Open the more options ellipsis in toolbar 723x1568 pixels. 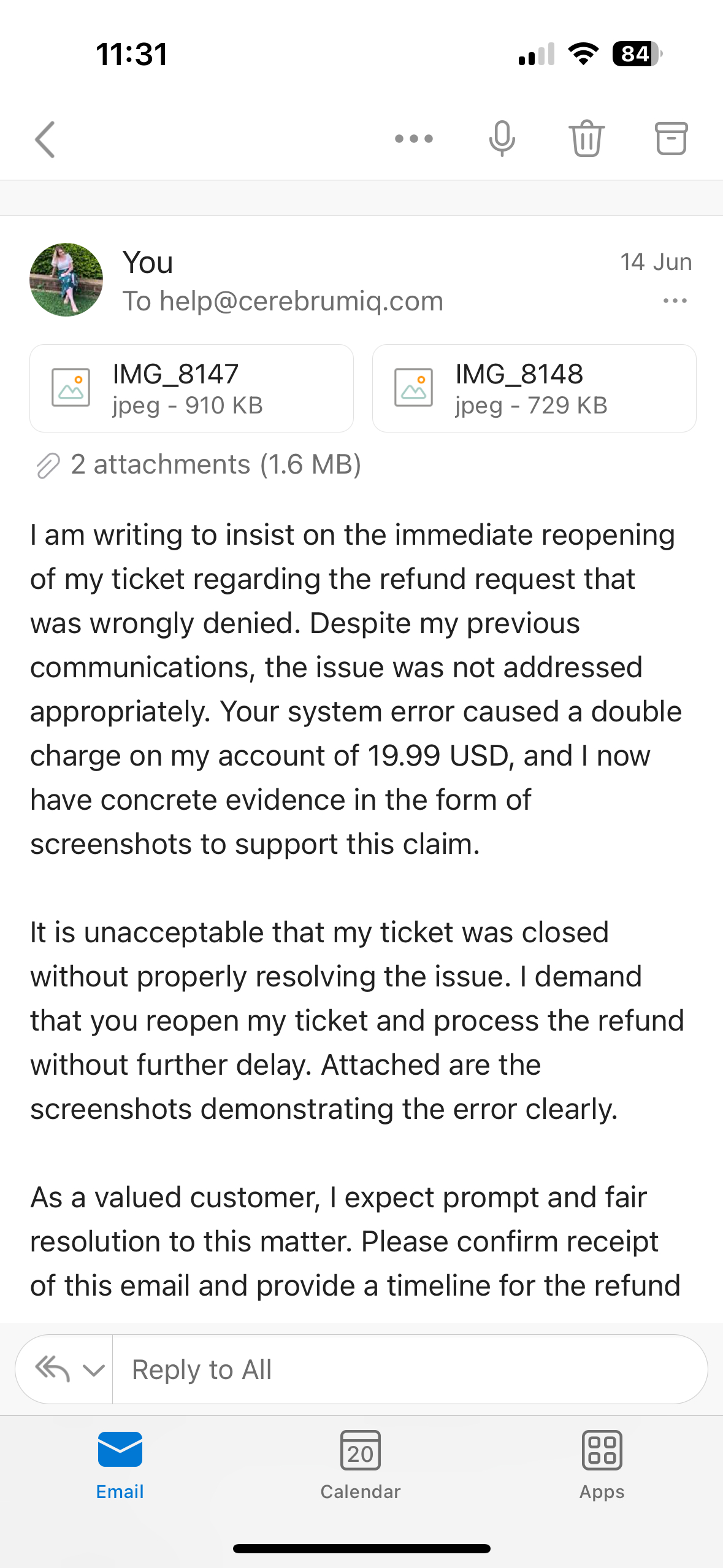(x=414, y=139)
